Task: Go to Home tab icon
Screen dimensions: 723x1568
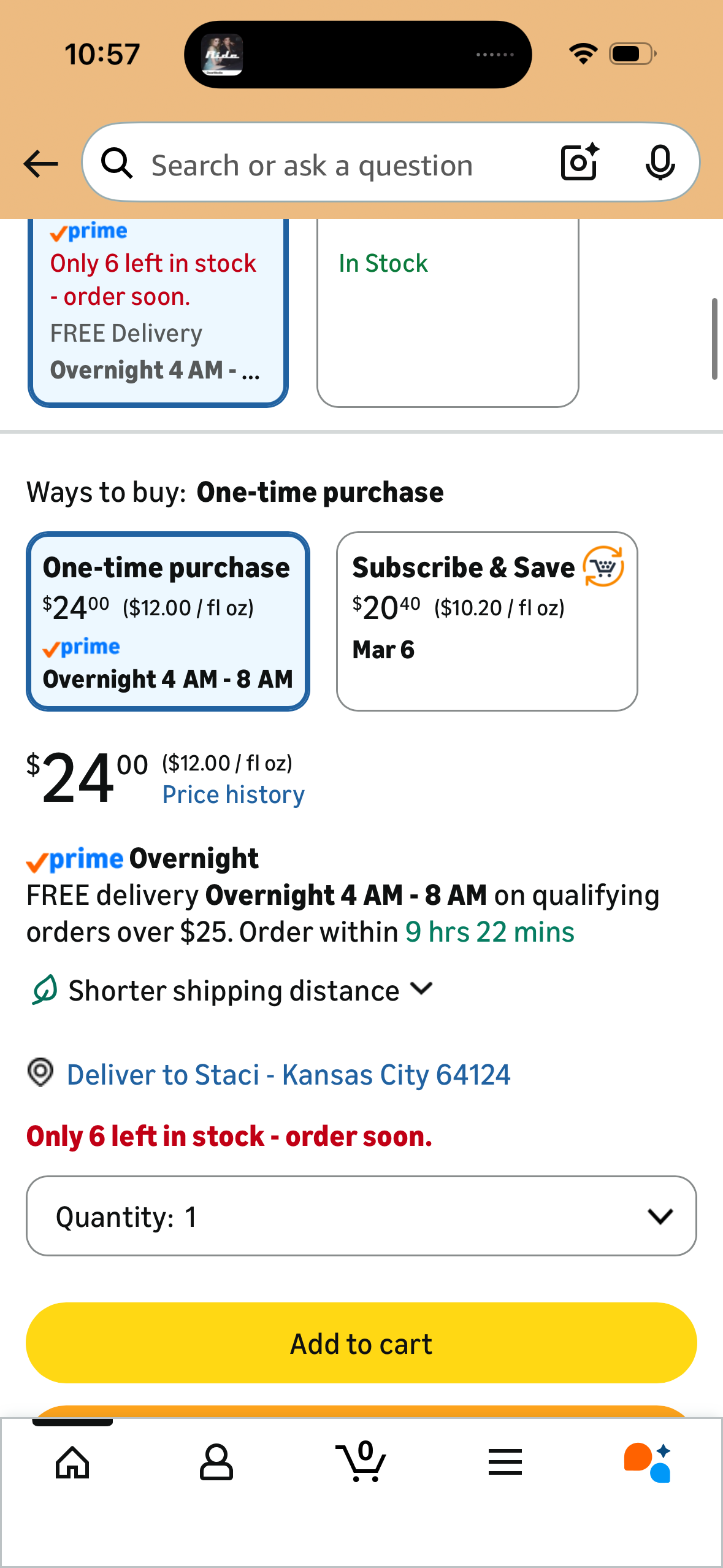Action: pyautogui.click(x=72, y=1462)
